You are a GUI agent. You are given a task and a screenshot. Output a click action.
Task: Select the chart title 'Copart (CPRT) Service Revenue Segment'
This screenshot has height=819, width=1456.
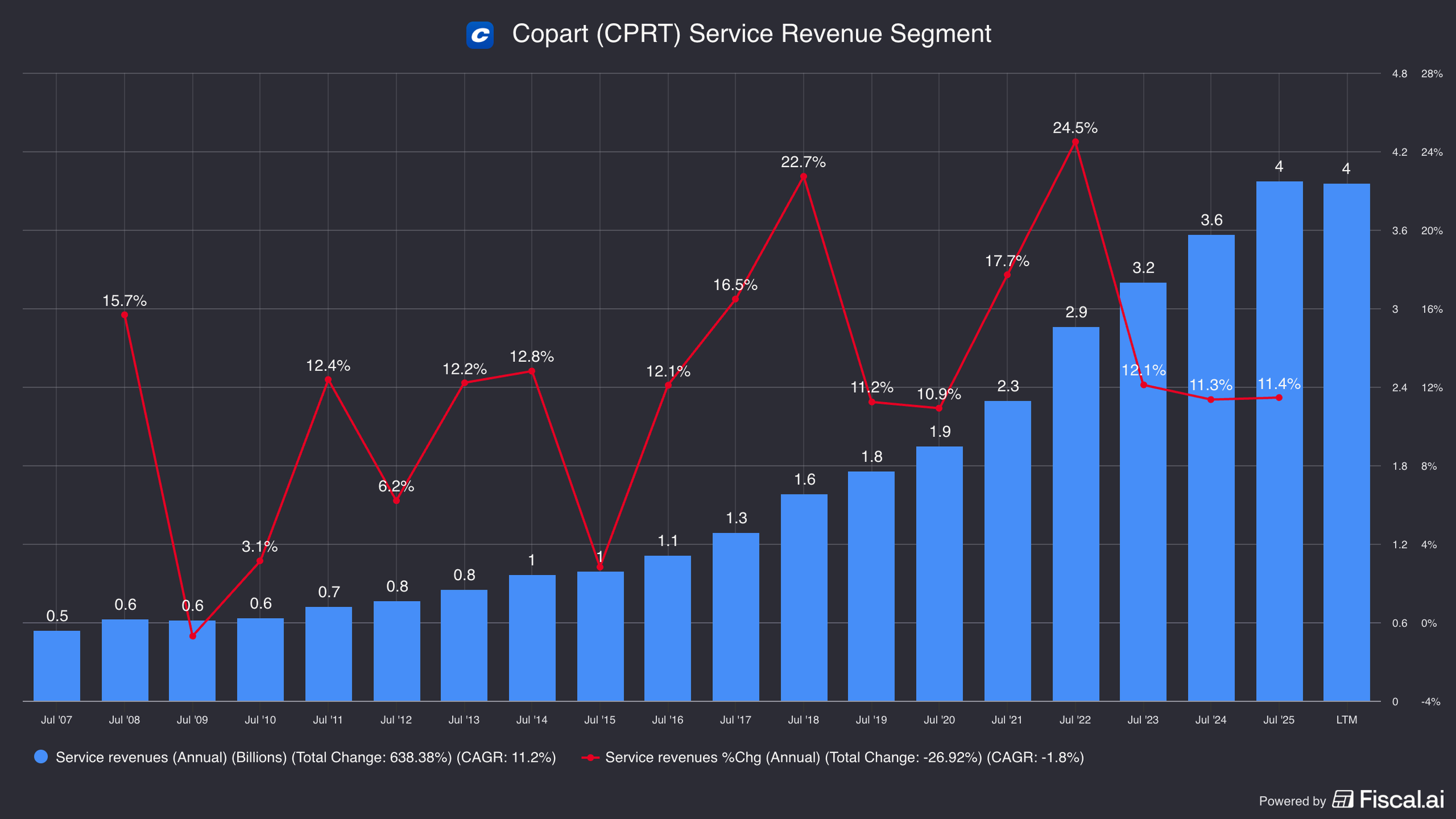tap(751, 34)
